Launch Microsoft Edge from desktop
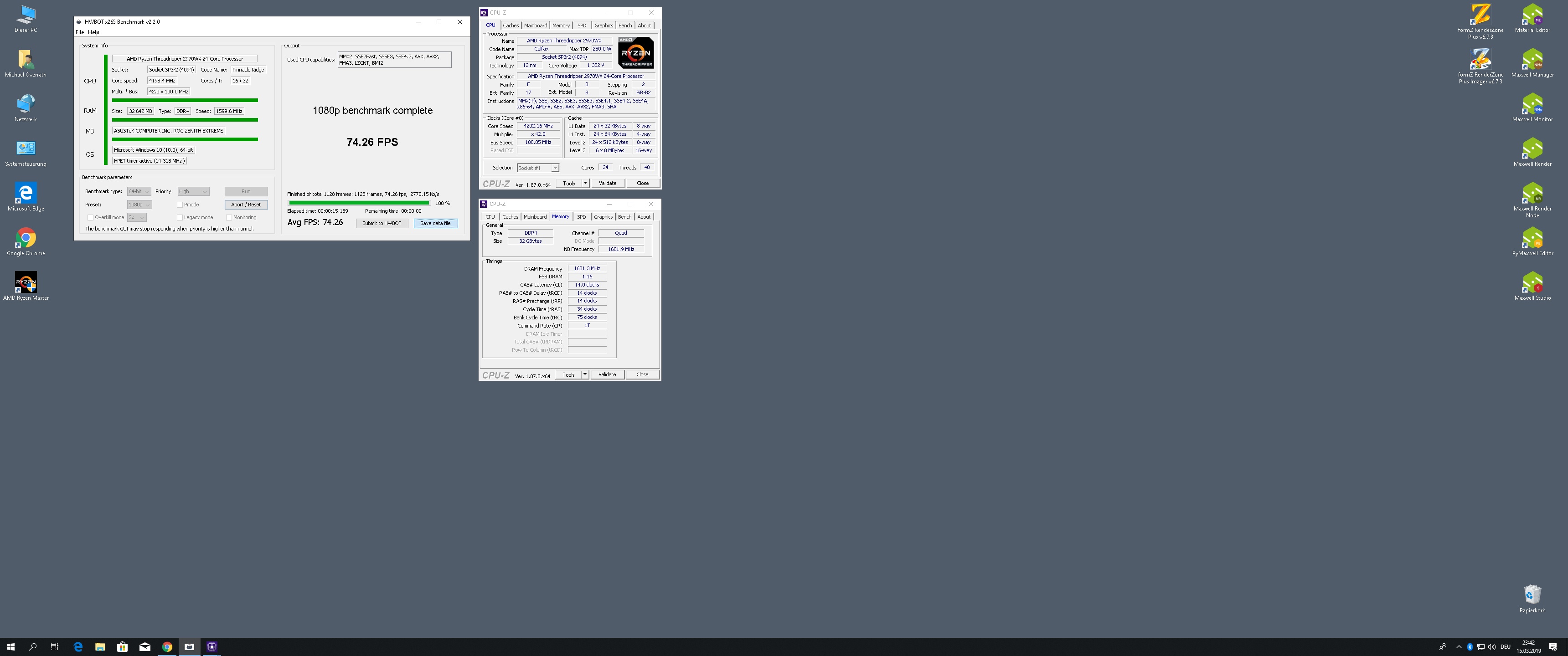This screenshot has height=656, width=1568. click(26, 197)
